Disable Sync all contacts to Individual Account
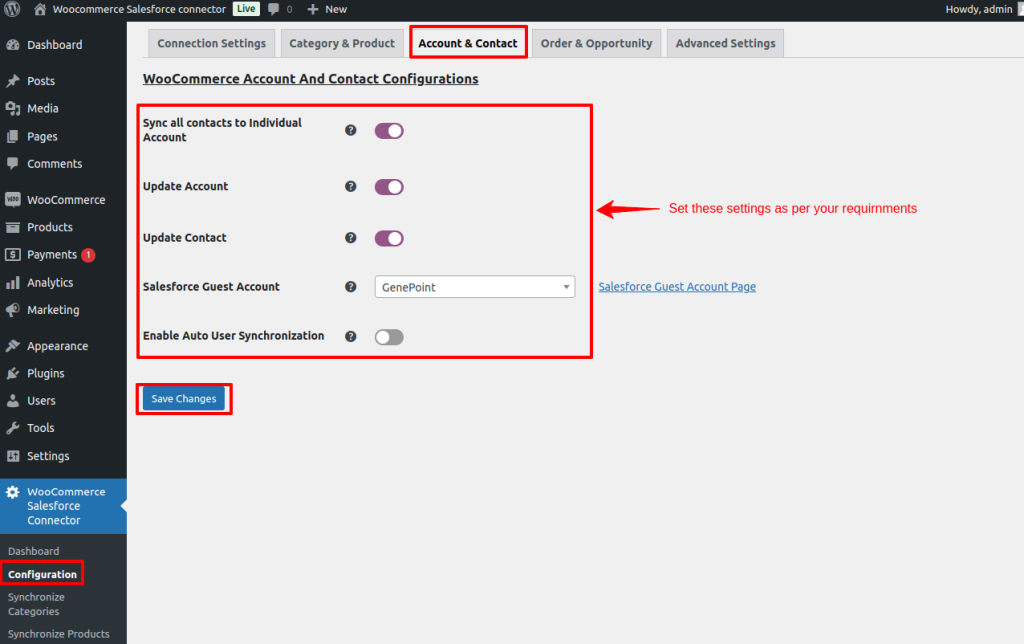Image resolution: width=1024 pixels, height=644 pixels. [389, 131]
